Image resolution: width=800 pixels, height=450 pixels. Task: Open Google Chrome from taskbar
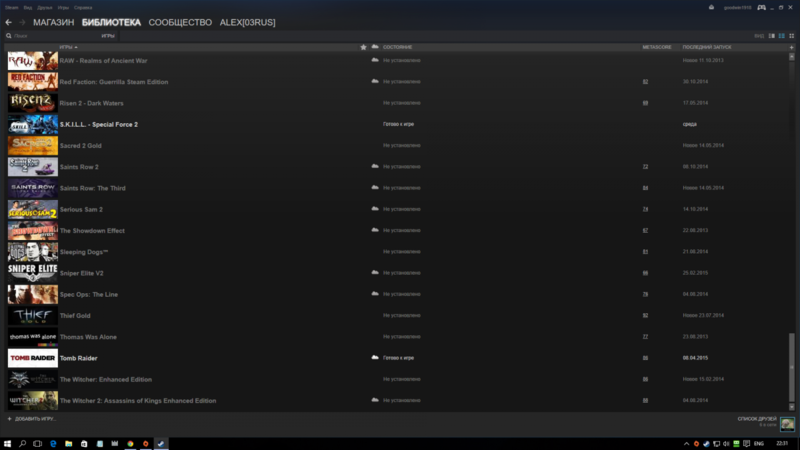click(130, 443)
